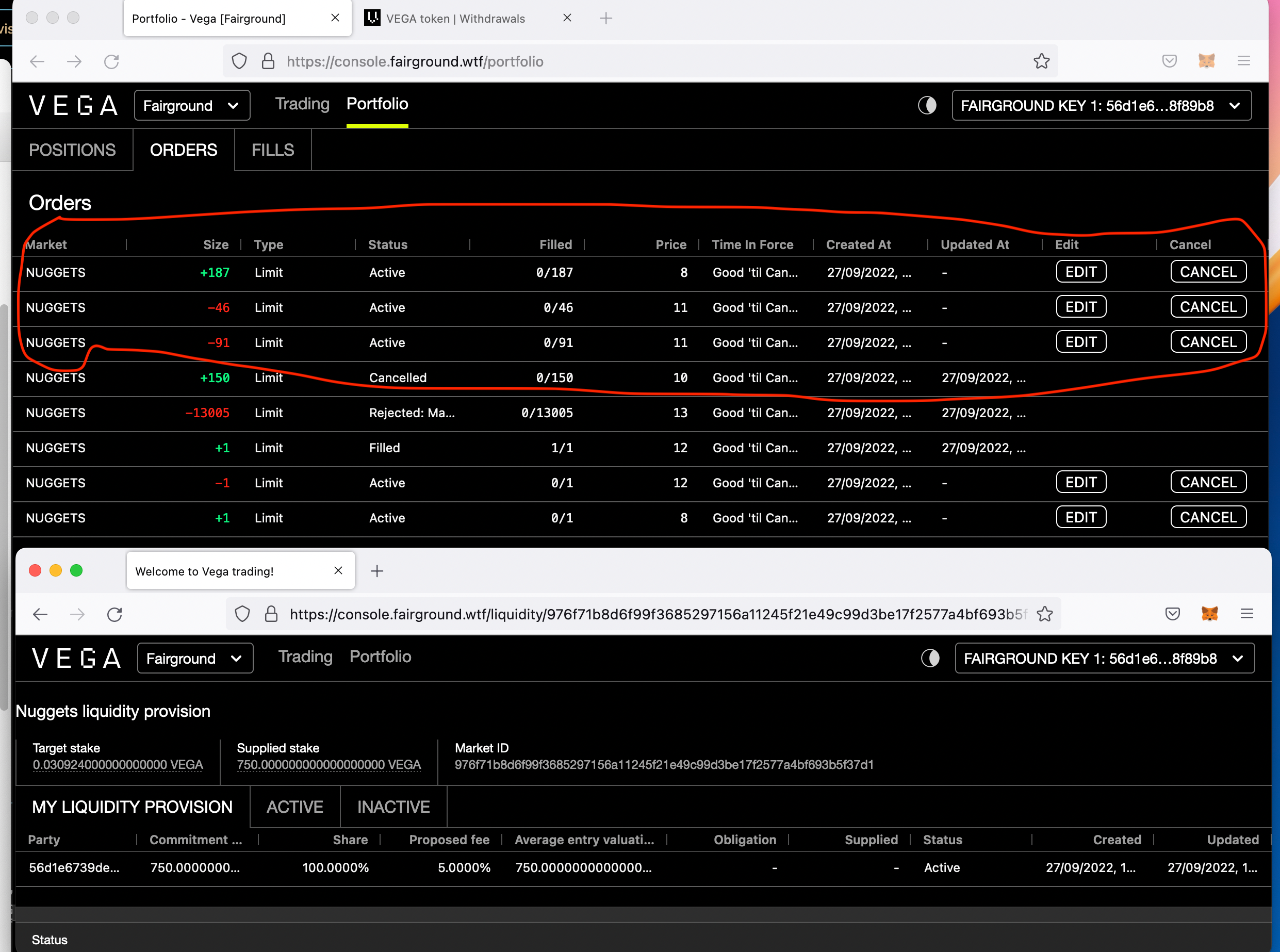Click the back navigation arrow in bottom window
Viewport: 1280px width, 952px height.
[40, 614]
